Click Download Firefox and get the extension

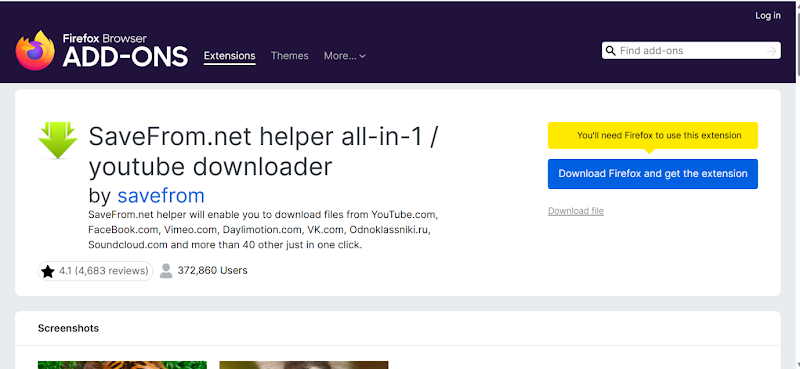[653, 174]
